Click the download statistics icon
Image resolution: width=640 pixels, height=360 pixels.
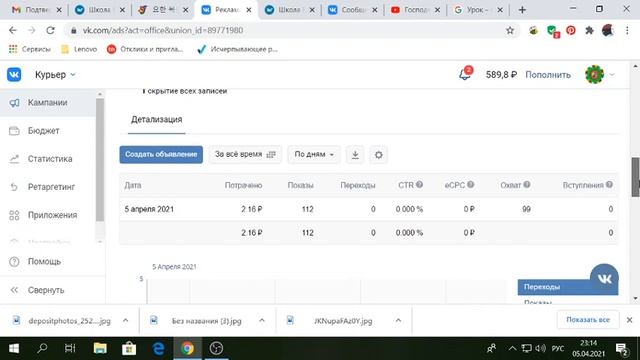tap(355, 155)
